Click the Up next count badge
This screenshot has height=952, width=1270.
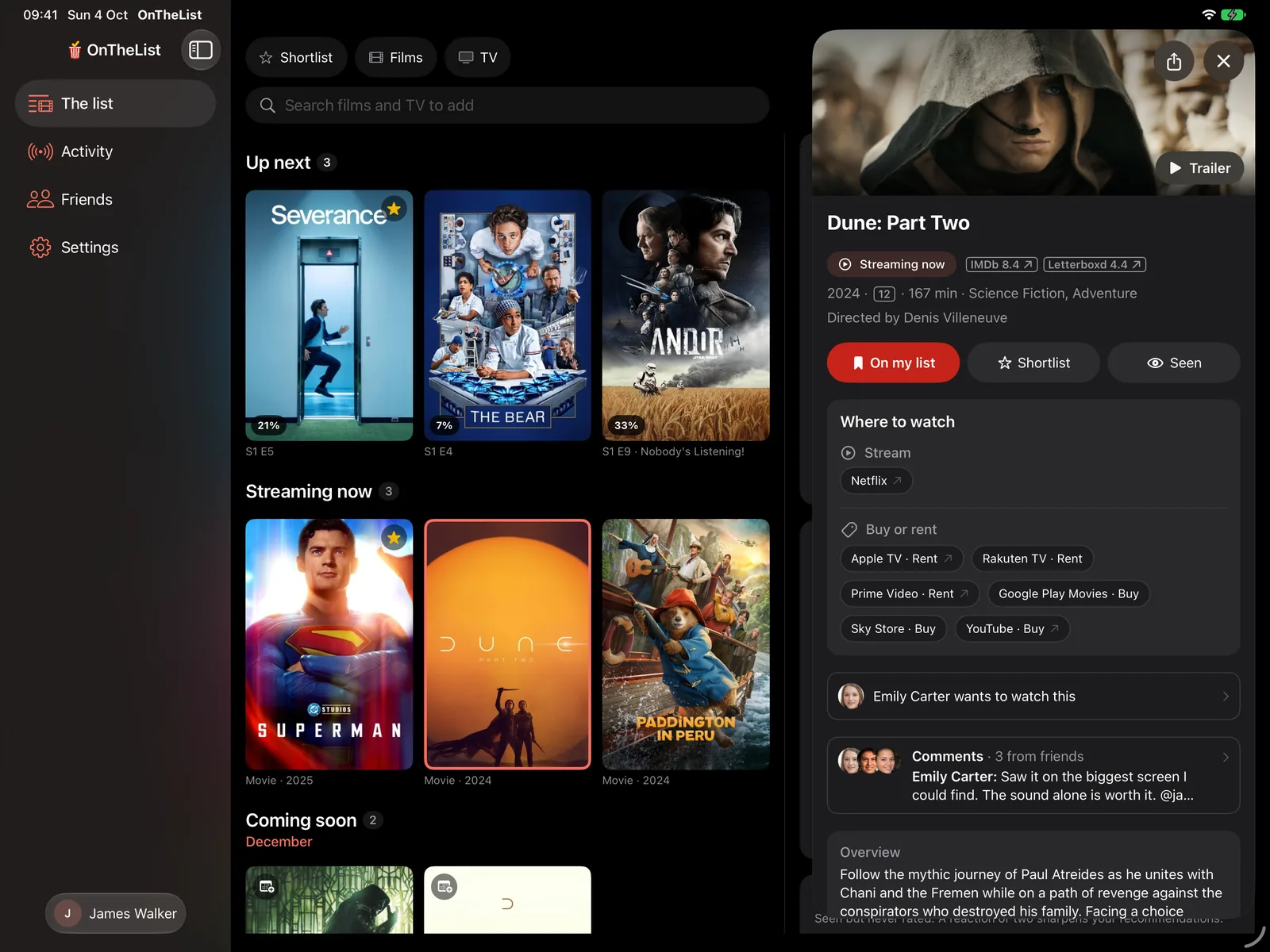[x=327, y=163]
